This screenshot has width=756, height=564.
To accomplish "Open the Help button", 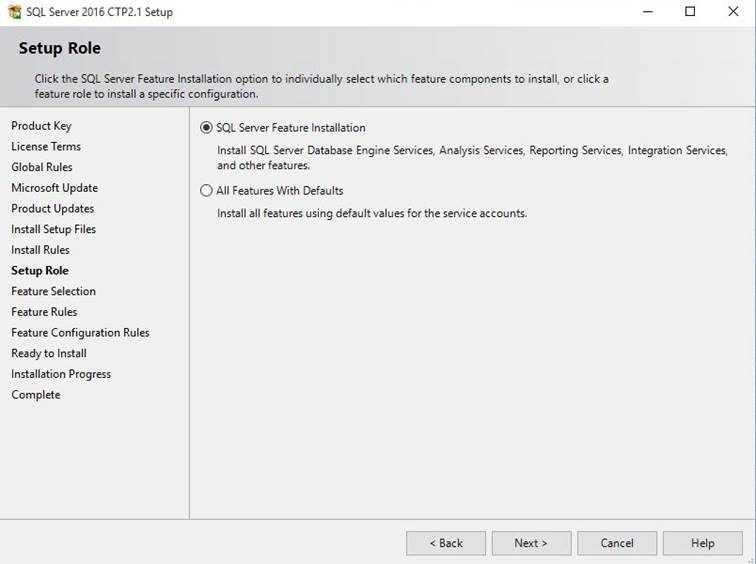I will 702,543.
